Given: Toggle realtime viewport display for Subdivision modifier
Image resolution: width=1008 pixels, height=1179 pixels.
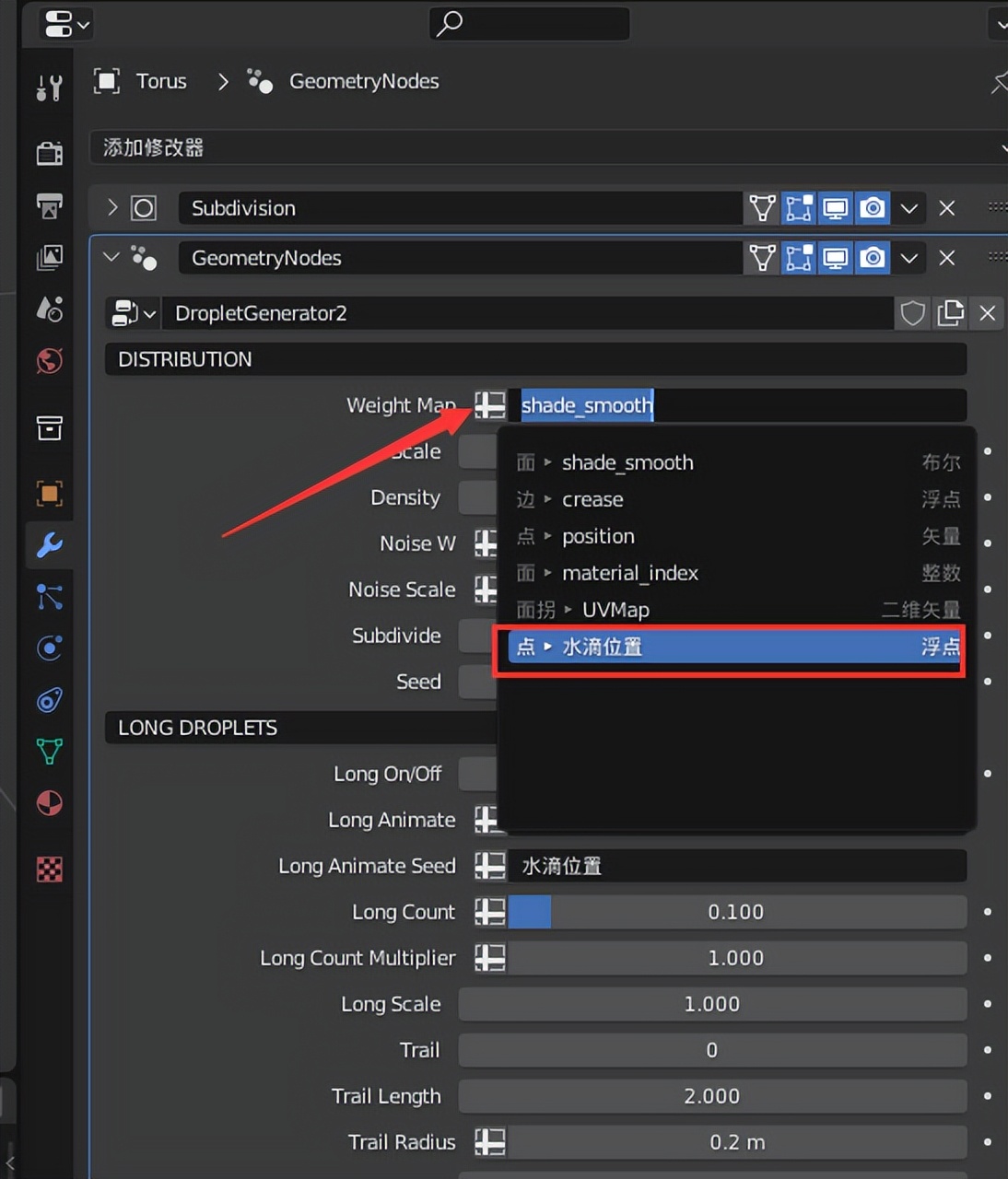Looking at the screenshot, I should coord(835,207).
